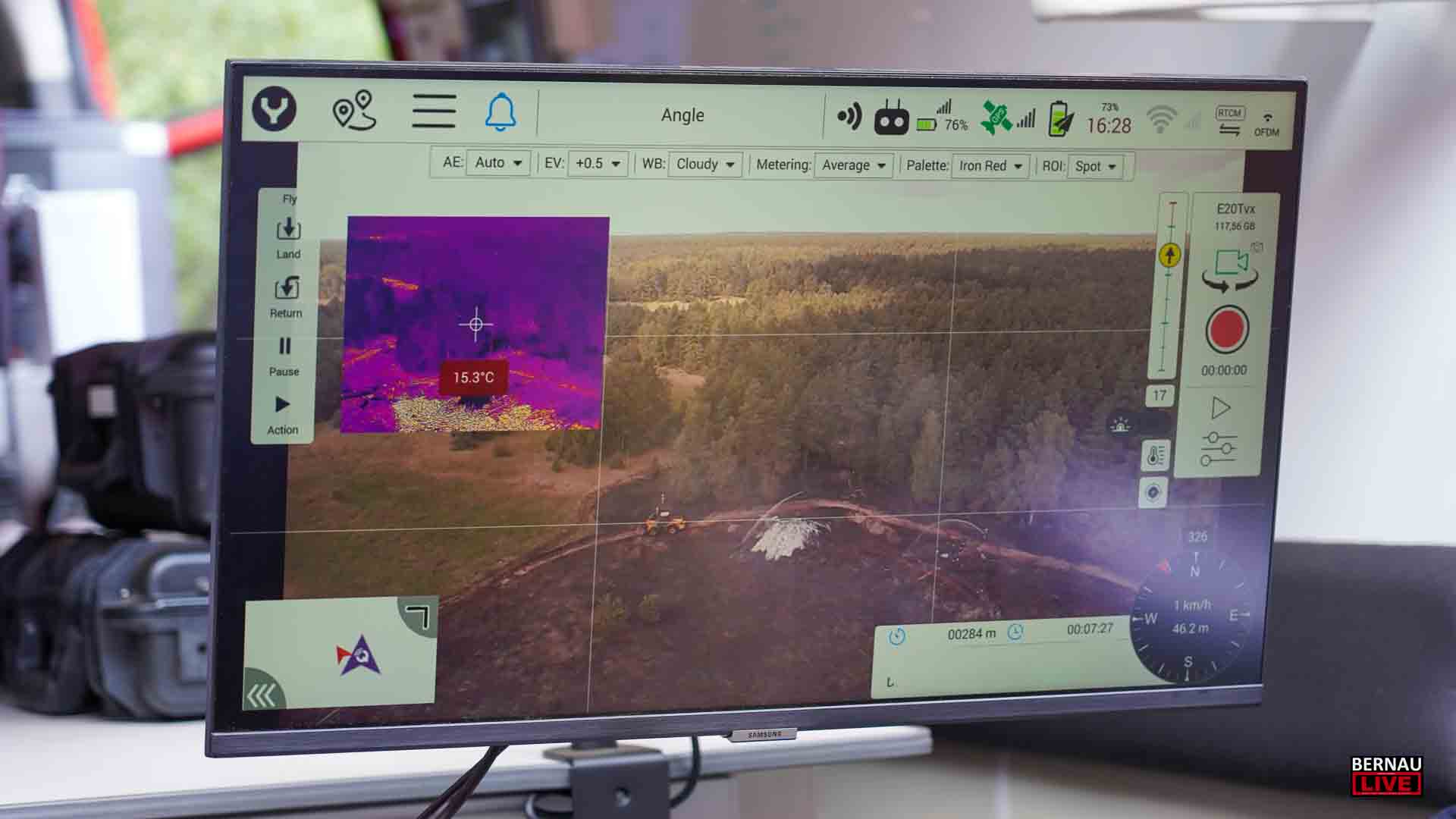Click the notification bell icon
The width and height of the screenshot is (1456, 819).
(500, 113)
